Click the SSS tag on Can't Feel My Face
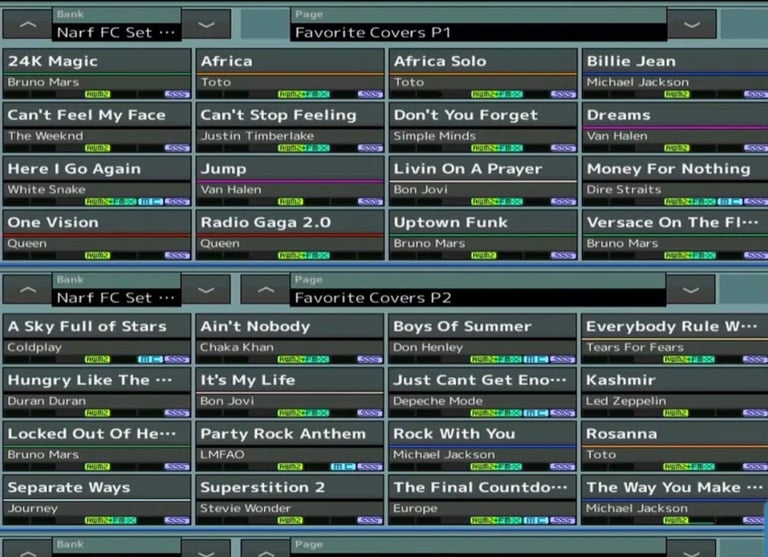Screen dimensions: 768x557 point(177,148)
